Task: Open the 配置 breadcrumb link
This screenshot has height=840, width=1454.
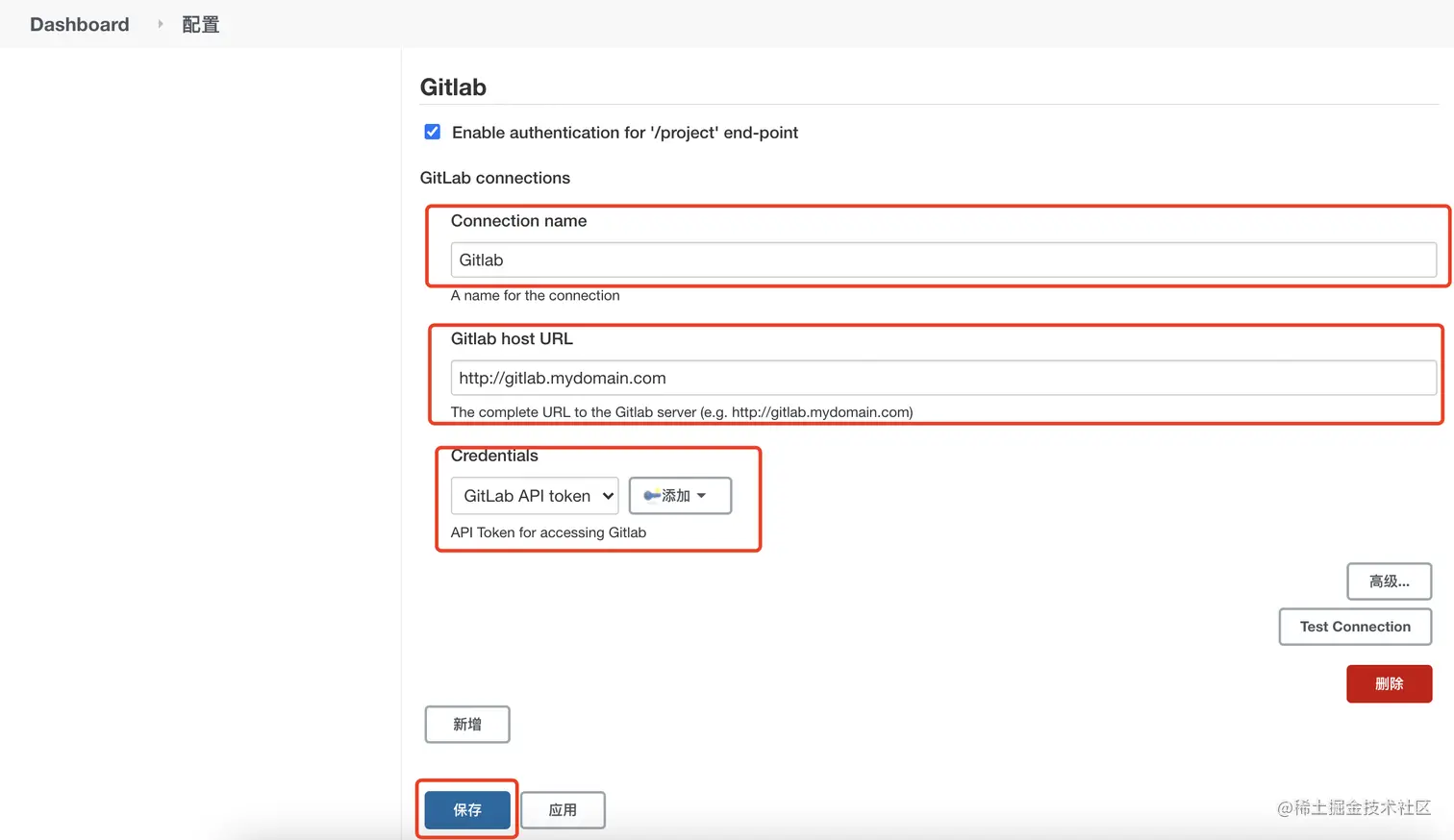Action: coord(201,24)
